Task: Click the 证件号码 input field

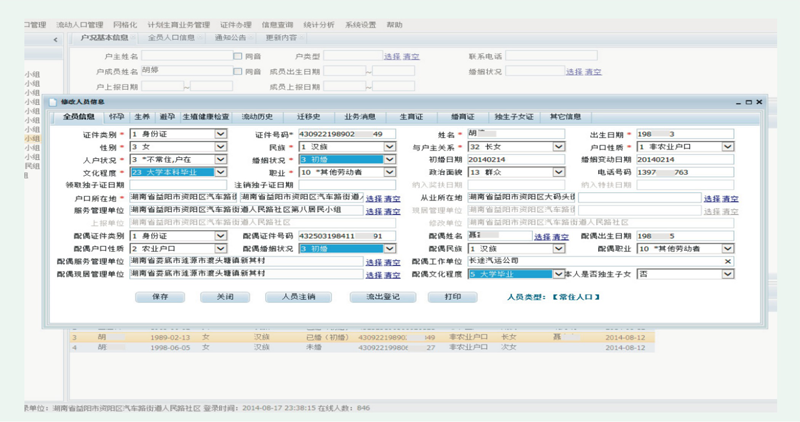Action: (x=347, y=134)
